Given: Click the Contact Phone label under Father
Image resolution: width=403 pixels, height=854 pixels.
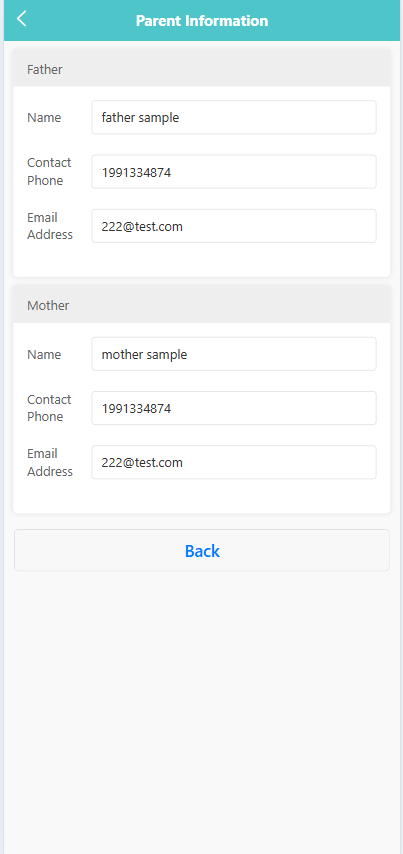Looking at the screenshot, I should [49, 172].
